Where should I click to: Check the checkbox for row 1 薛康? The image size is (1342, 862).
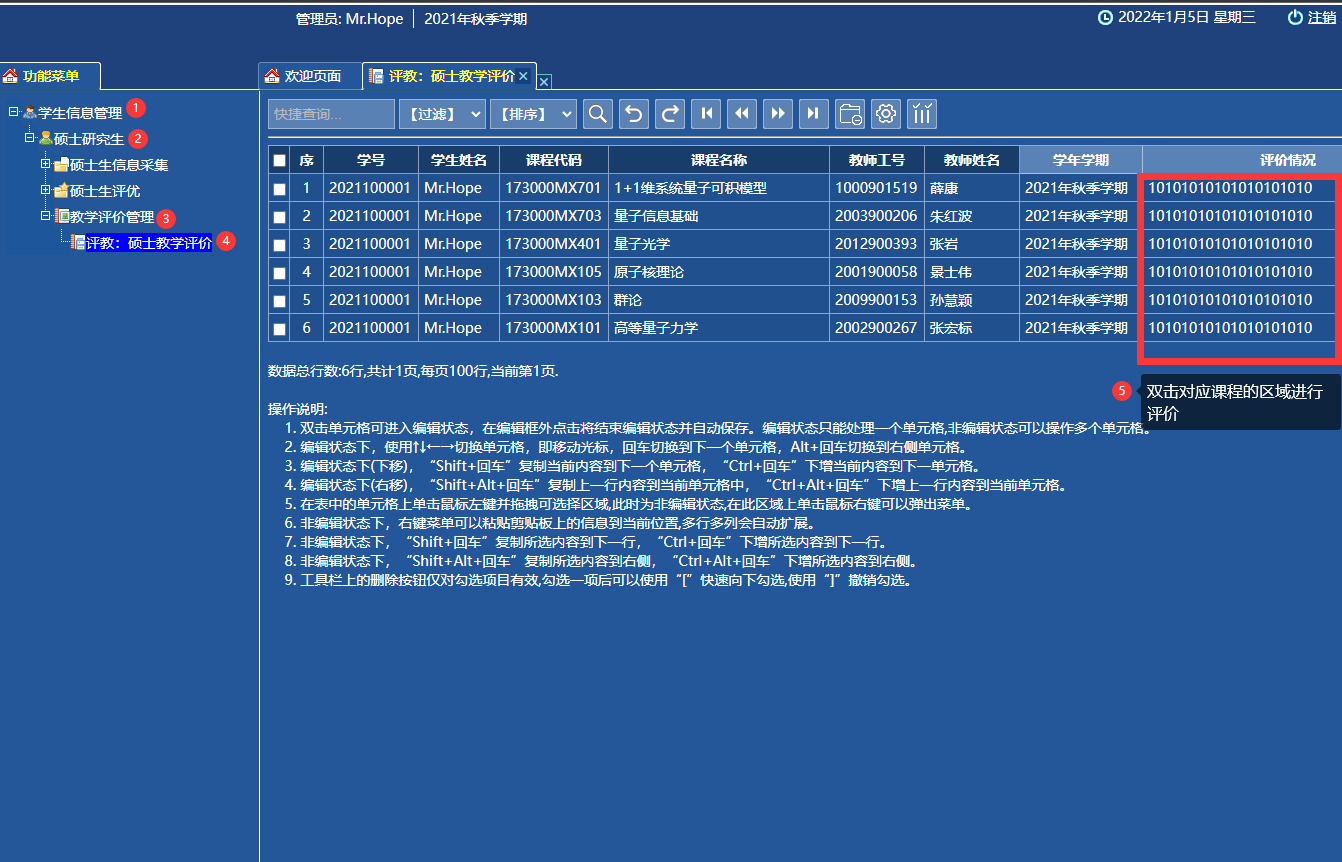pyautogui.click(x=279, y=188)
